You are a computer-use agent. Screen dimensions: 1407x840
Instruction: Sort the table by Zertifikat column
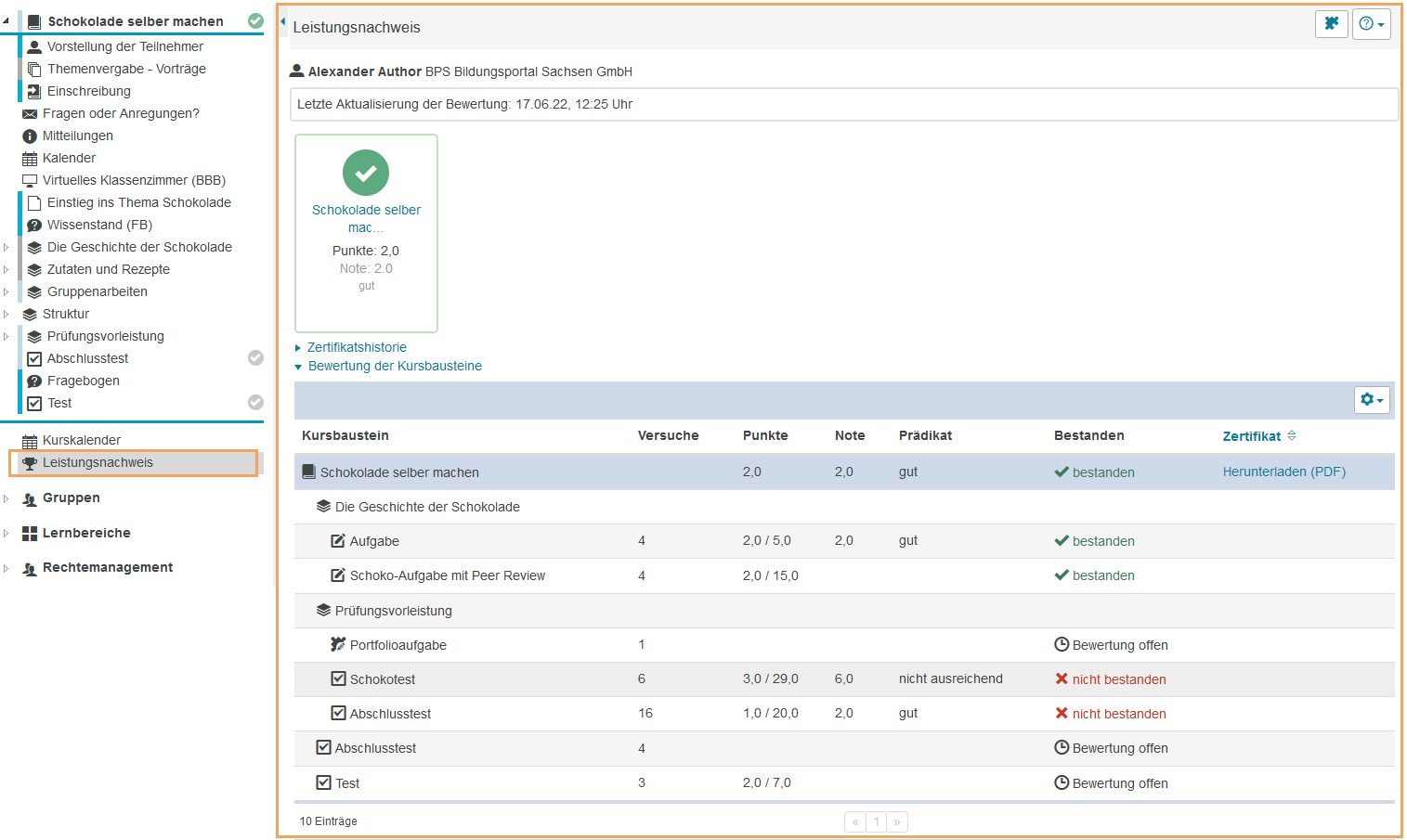pos(1251,436)
